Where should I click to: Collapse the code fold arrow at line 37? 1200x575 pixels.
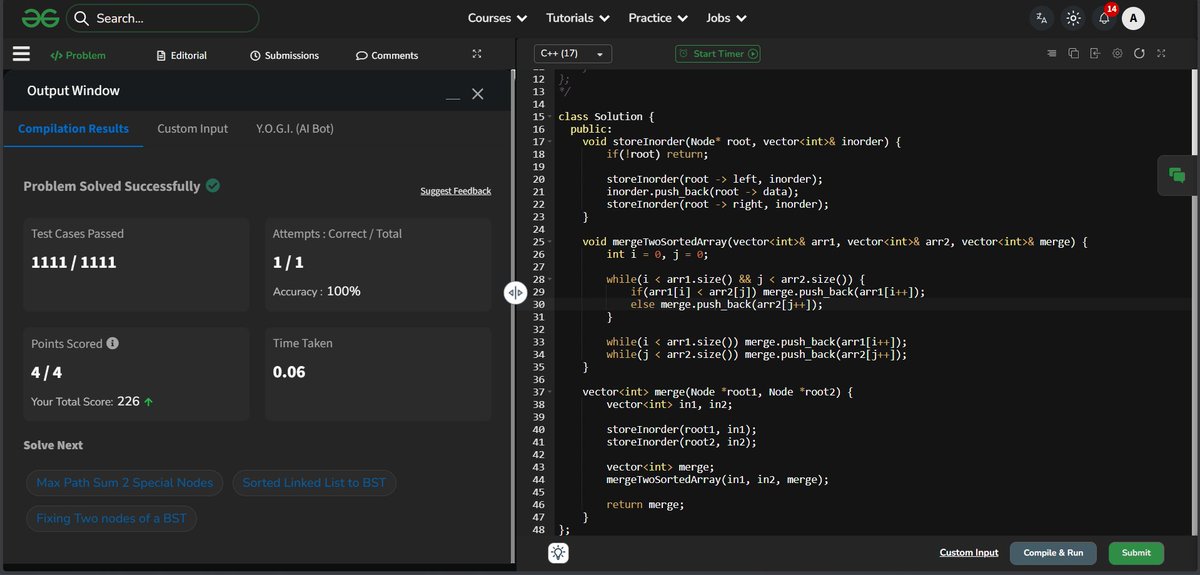(550, 392)
